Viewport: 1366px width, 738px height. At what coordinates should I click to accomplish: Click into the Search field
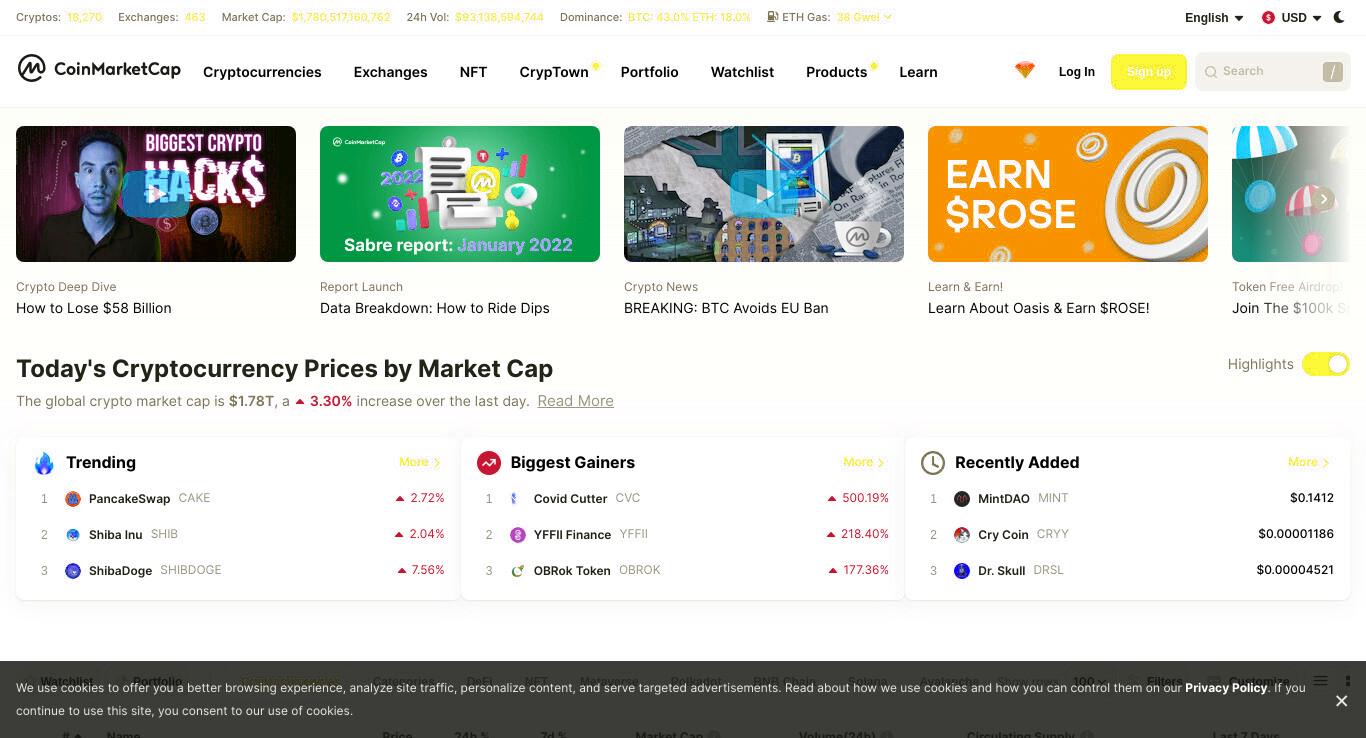click(x=1272, y=72)
